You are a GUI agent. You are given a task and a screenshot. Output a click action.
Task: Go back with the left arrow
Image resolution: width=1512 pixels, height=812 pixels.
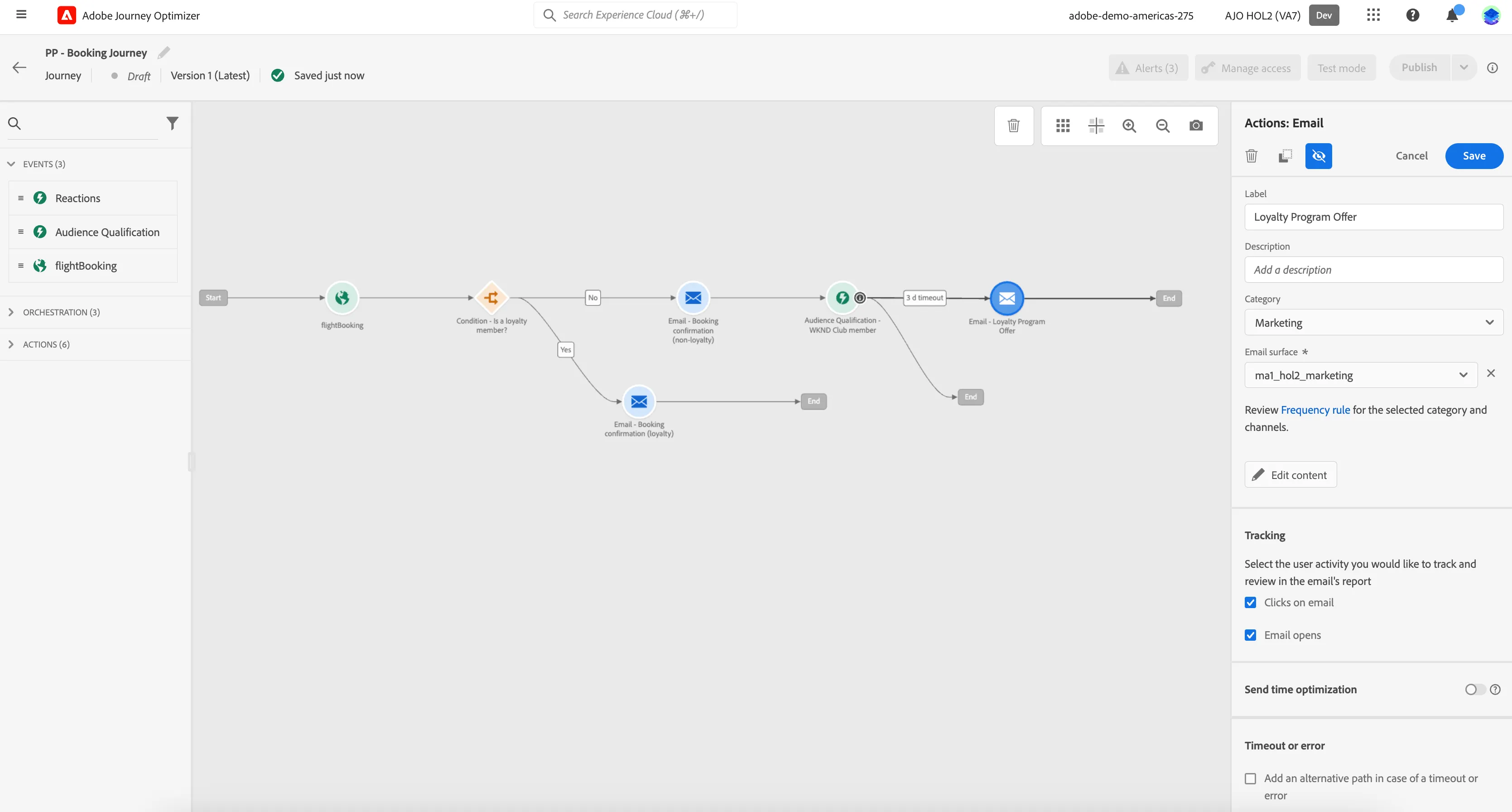[x=19, y=68]
